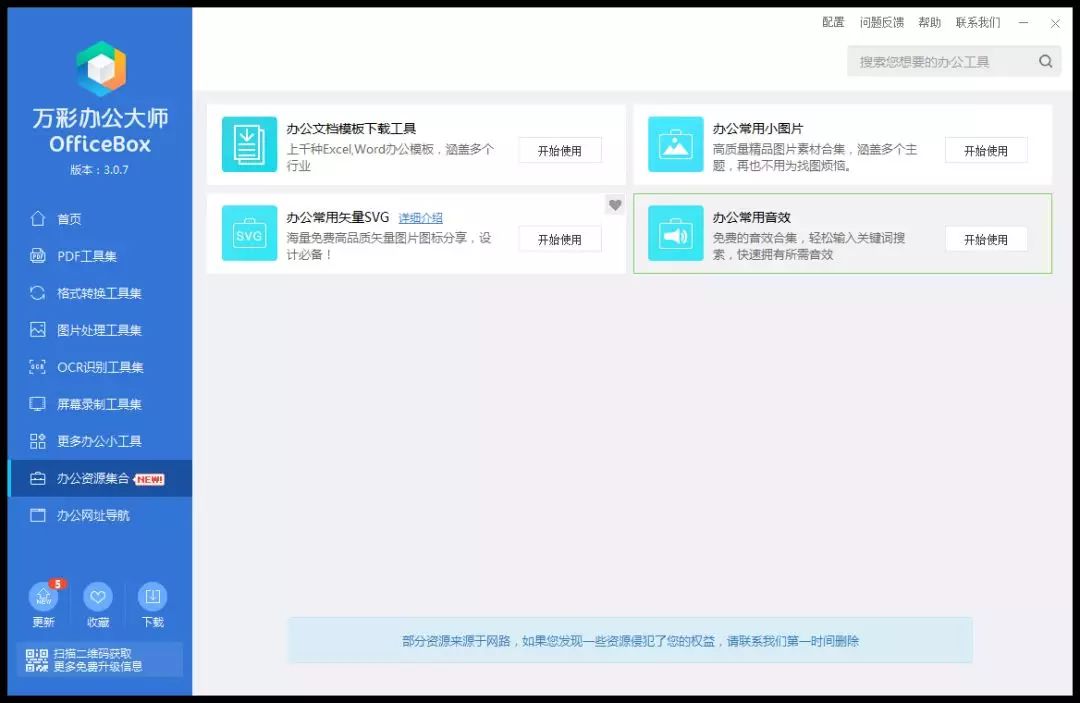Open the 首页 home section
This screenshot has width=1080, height=703.
(x=69, y=219)
